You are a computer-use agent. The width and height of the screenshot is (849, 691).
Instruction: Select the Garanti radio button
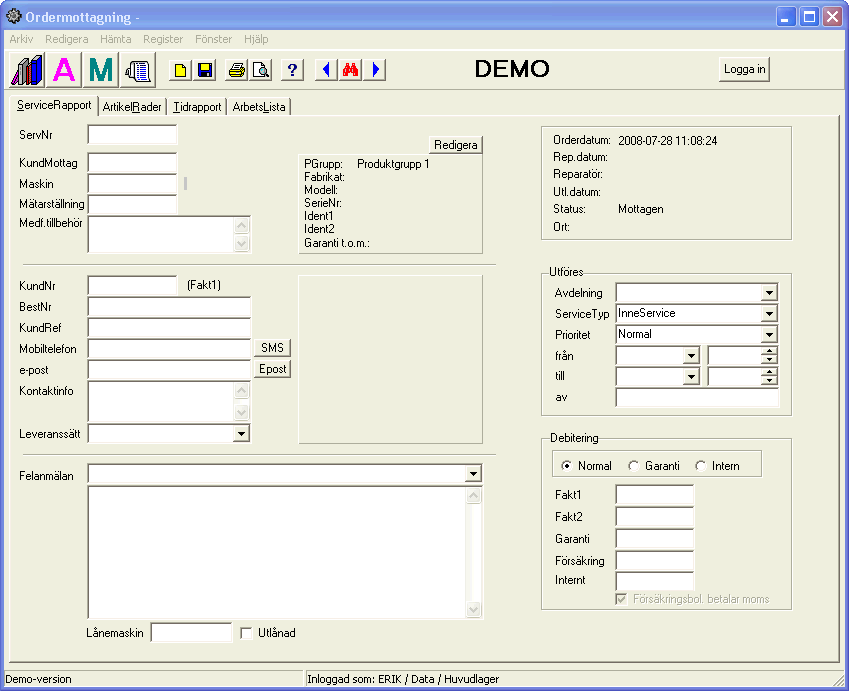tap(634, 466)
